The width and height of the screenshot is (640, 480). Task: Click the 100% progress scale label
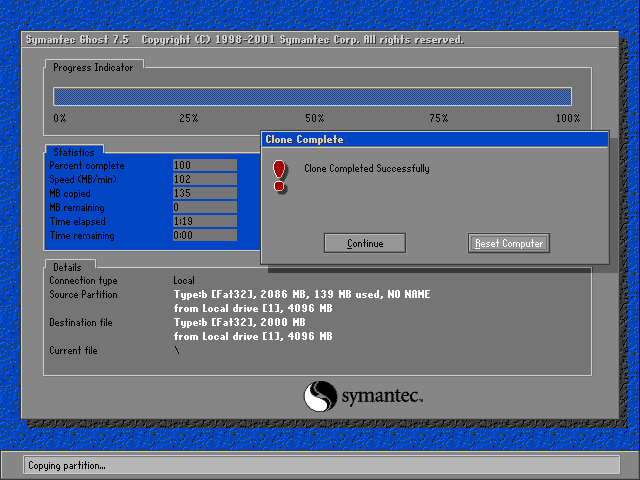coord(568,118)
